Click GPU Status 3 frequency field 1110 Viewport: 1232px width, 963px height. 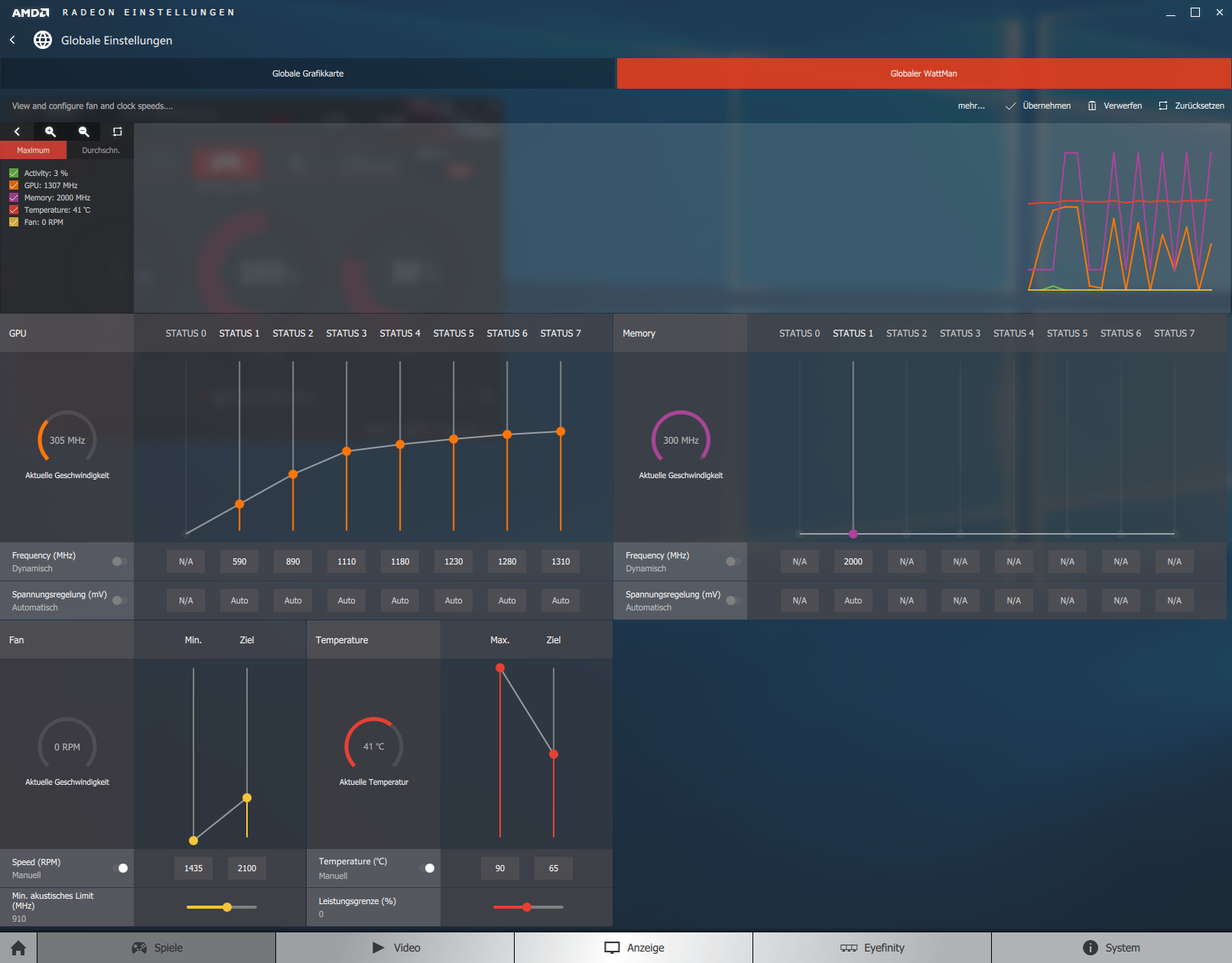click(346, 561)
